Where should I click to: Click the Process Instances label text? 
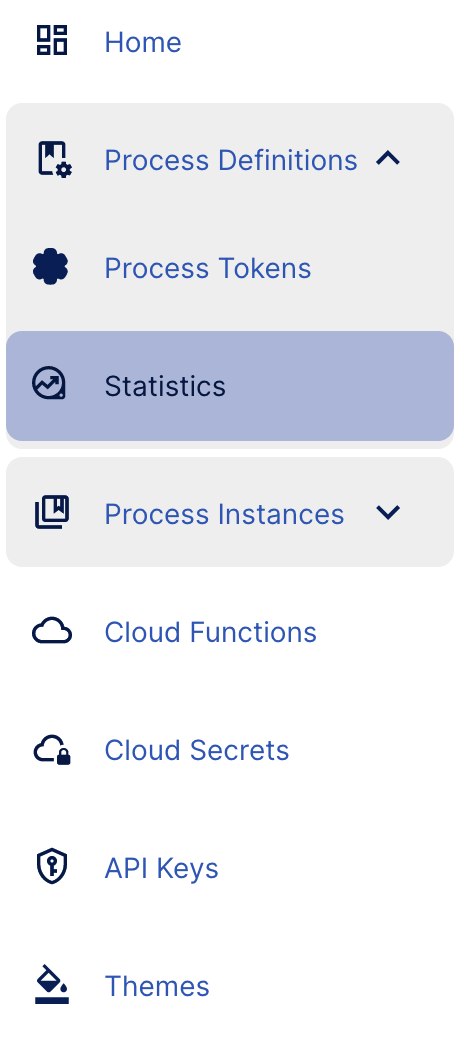click(224, 514)
